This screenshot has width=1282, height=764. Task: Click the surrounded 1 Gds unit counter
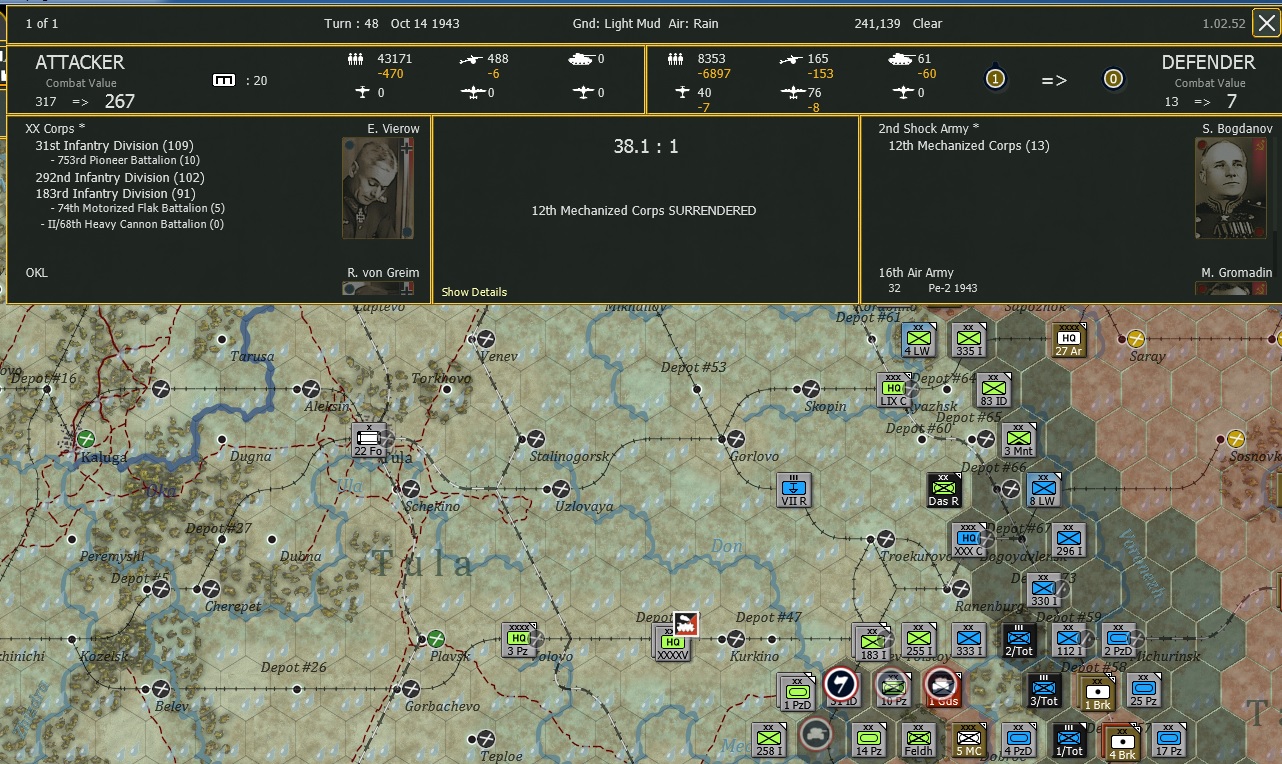[942, 688]
